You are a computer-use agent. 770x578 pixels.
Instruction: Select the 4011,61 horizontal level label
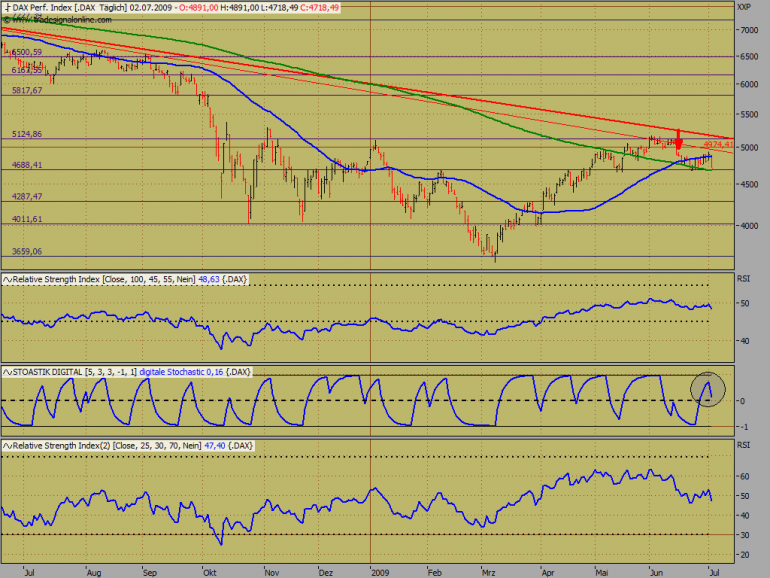click(x=27, y=219)
